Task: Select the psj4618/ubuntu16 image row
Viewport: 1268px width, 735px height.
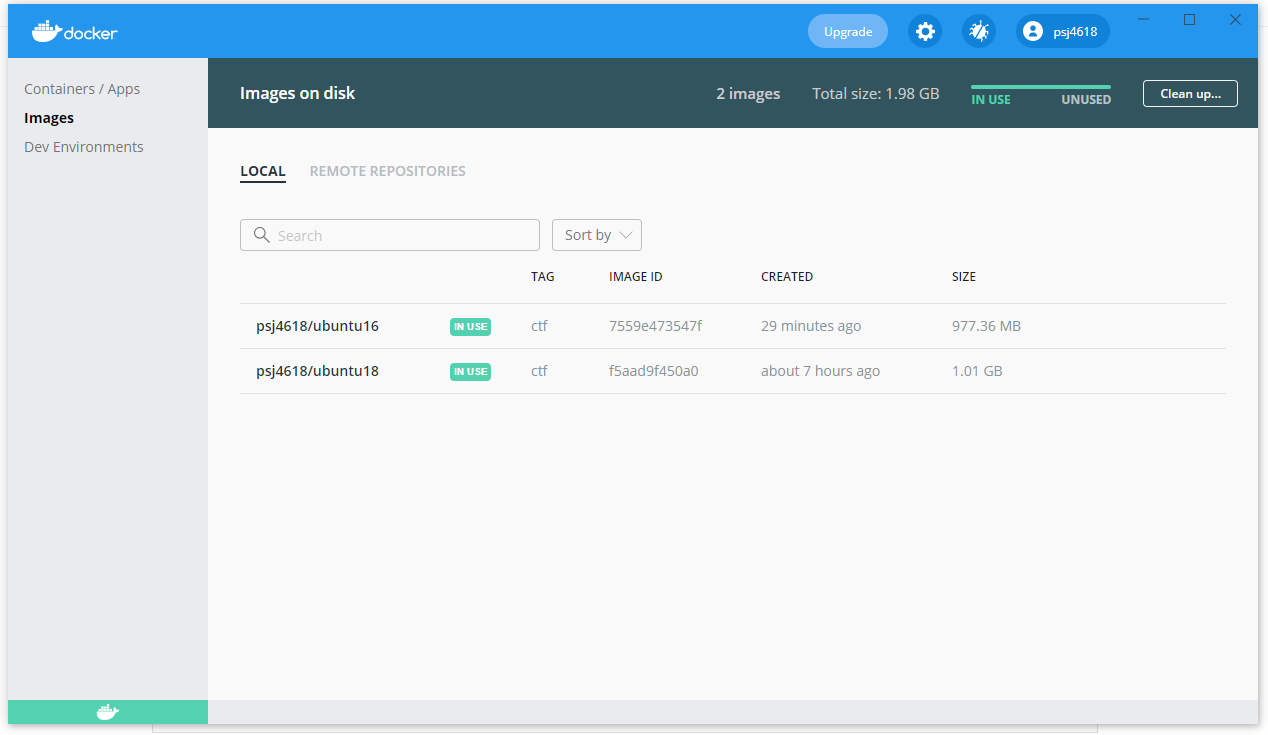Action: [x=733, y=326]
